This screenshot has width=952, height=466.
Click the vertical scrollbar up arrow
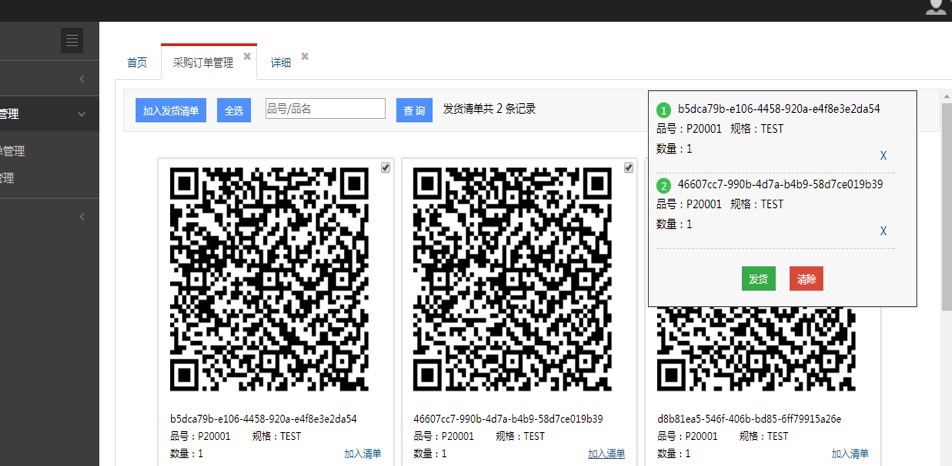click(x=947, y=96)
